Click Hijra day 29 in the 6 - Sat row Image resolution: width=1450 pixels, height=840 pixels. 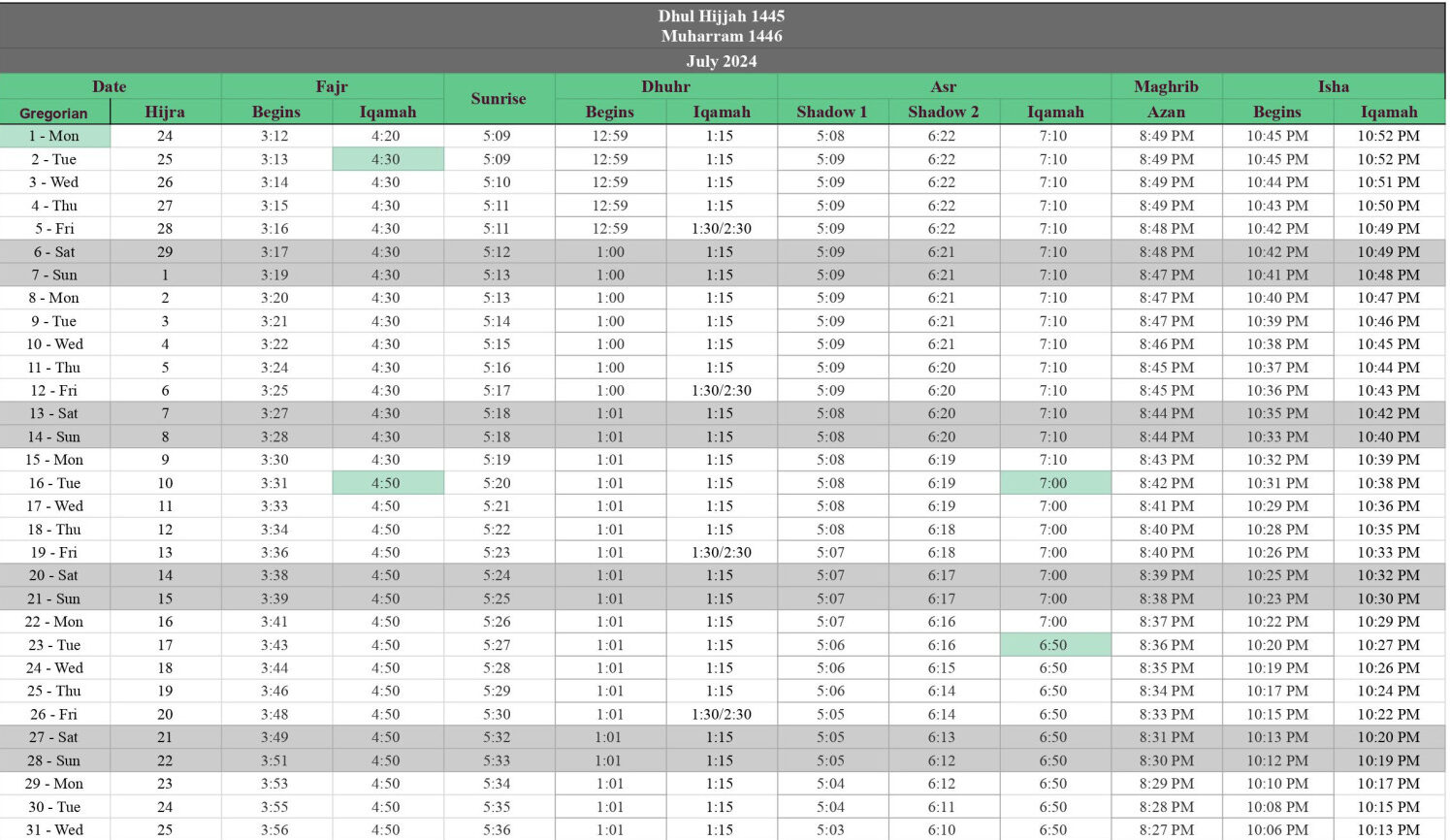[x=165, y=252]
